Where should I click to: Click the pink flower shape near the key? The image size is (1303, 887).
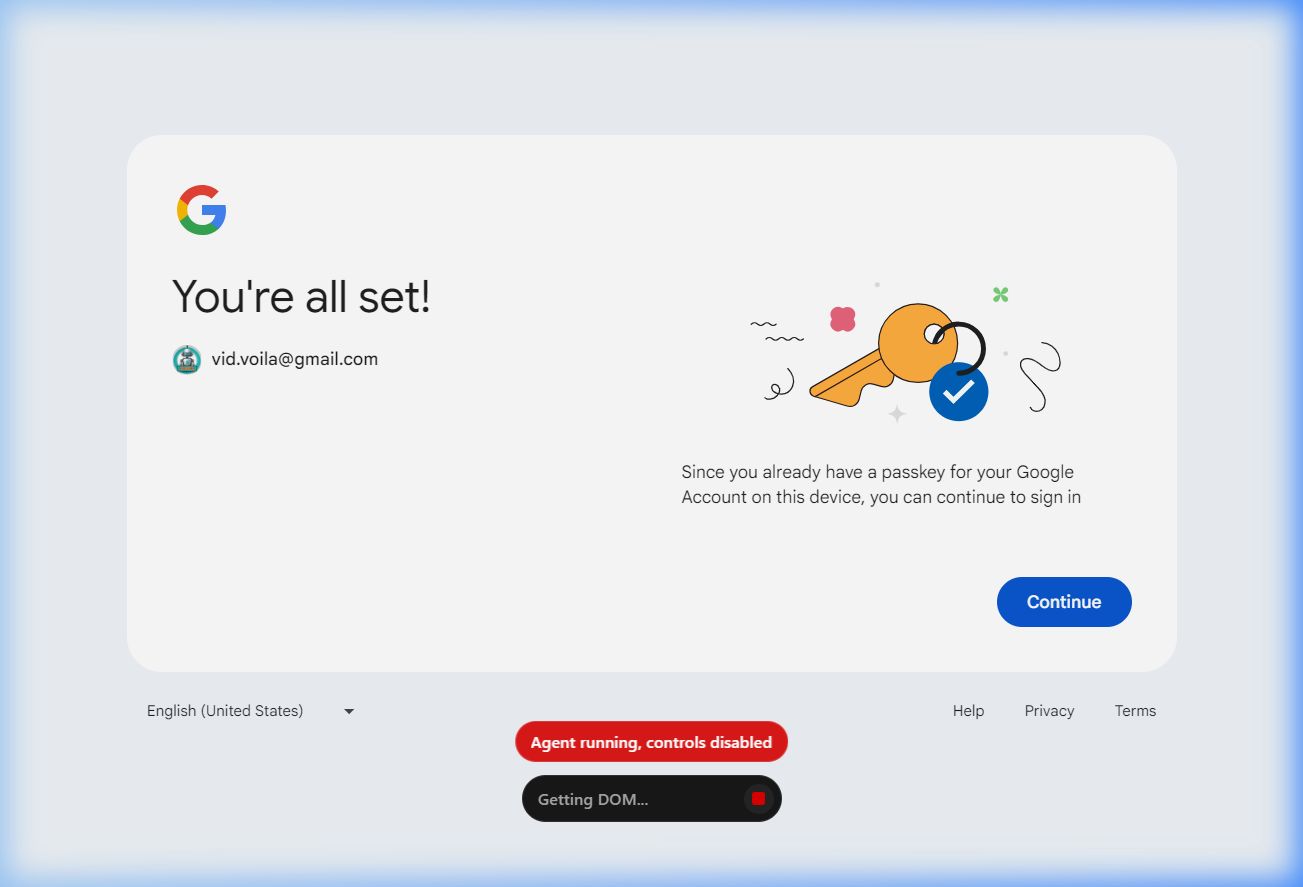tap(843, 319)
